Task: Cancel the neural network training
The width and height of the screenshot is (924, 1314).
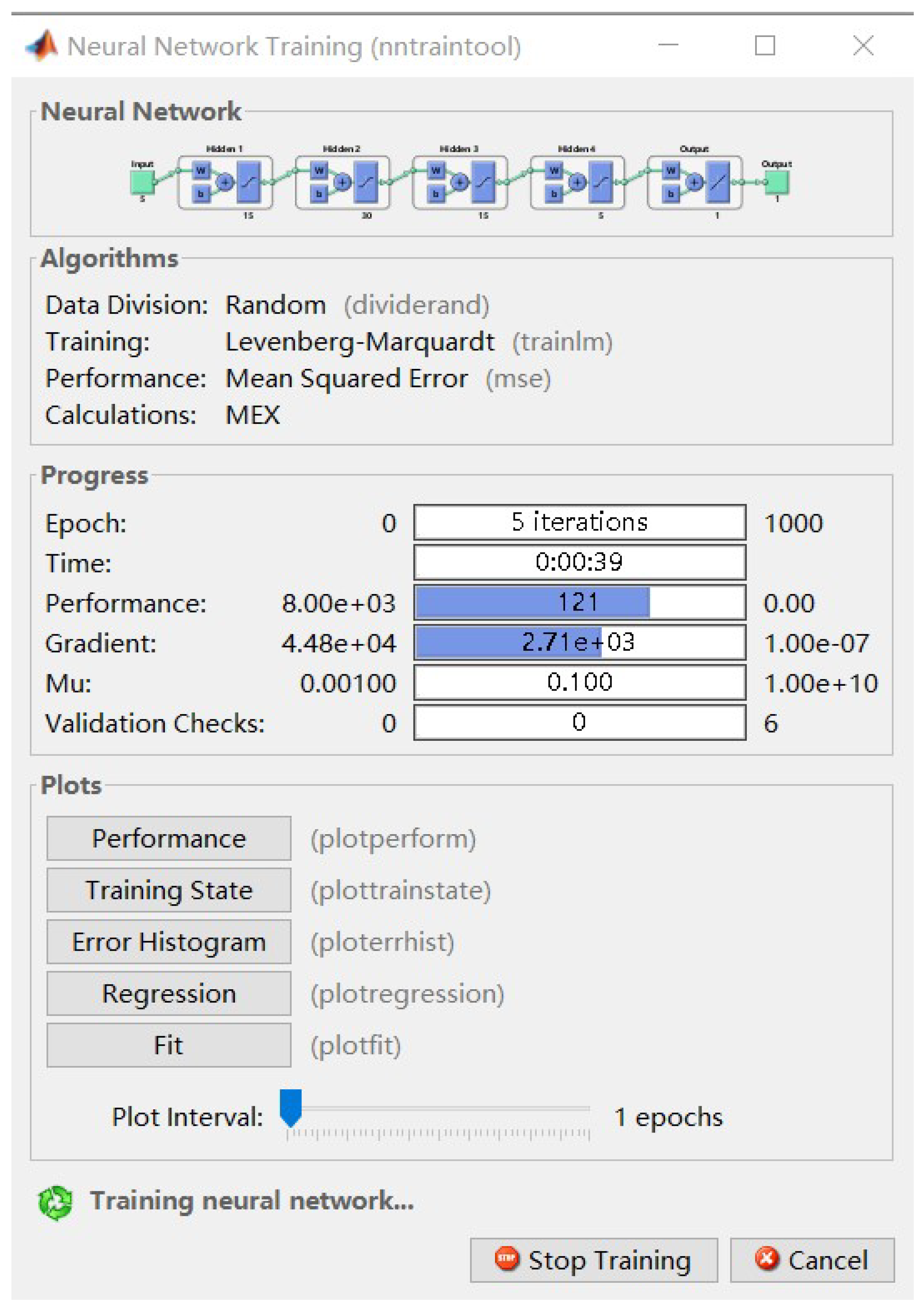Action: click(812, 1260)
